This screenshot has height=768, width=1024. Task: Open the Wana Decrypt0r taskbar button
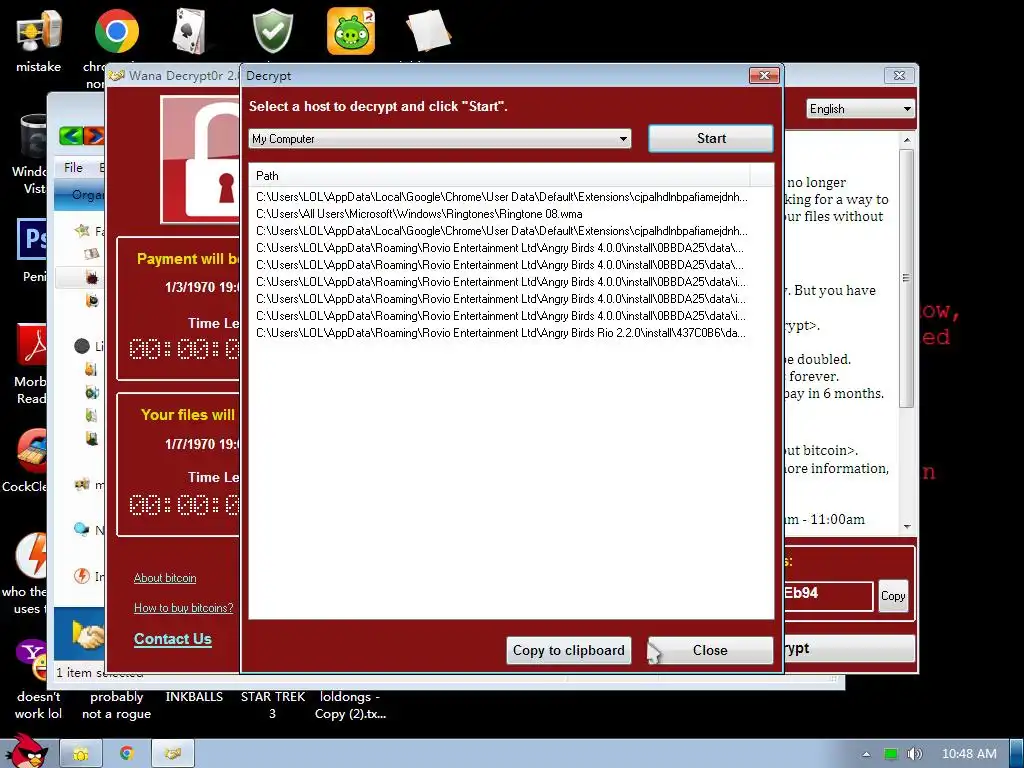pos(172,754)
